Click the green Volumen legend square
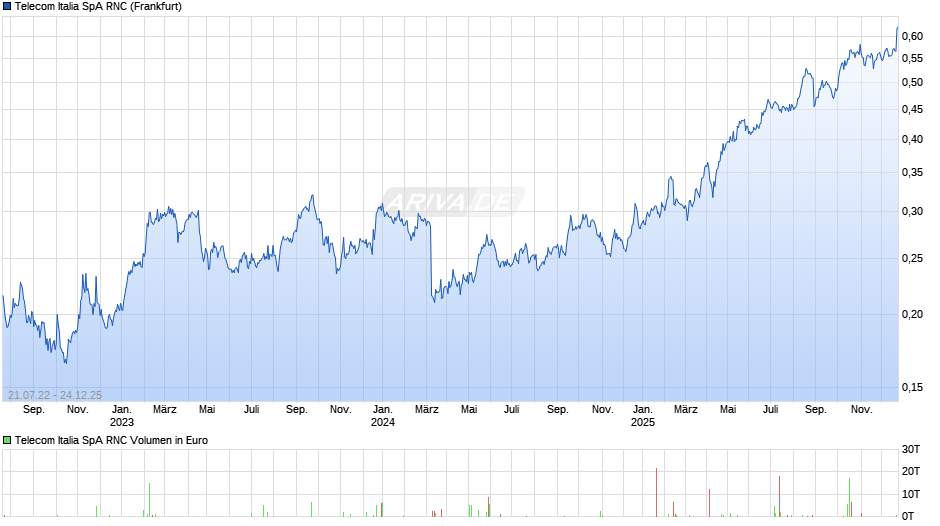940x526 pixels. click(7, 440)
